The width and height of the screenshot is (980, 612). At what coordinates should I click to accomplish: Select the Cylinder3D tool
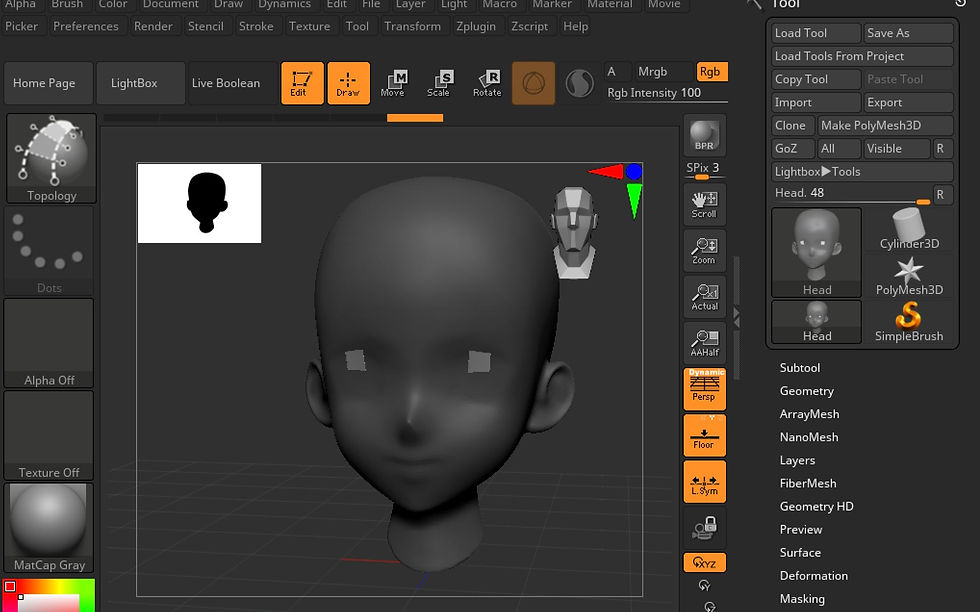pyautogui.click(x=909, y=229)
